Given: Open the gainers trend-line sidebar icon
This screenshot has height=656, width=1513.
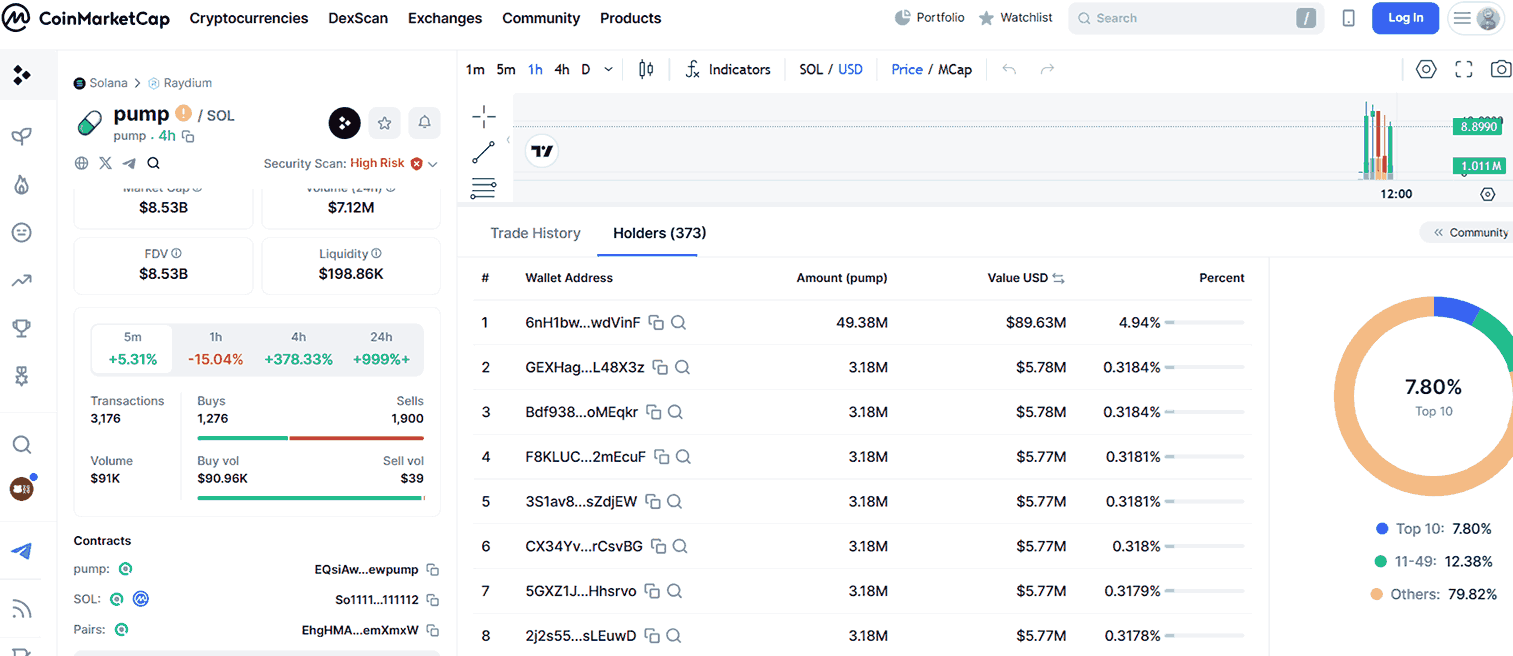Looking at the screenshot, I should pyautogui.click(x=21, y=281).
